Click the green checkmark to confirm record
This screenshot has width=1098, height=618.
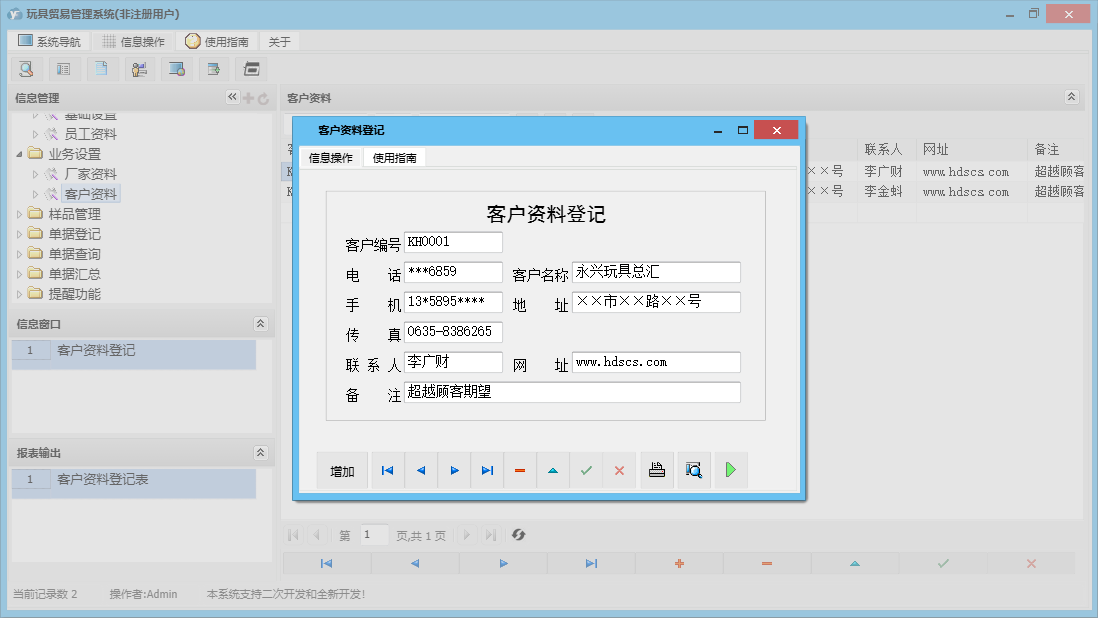tap(586, 470)
